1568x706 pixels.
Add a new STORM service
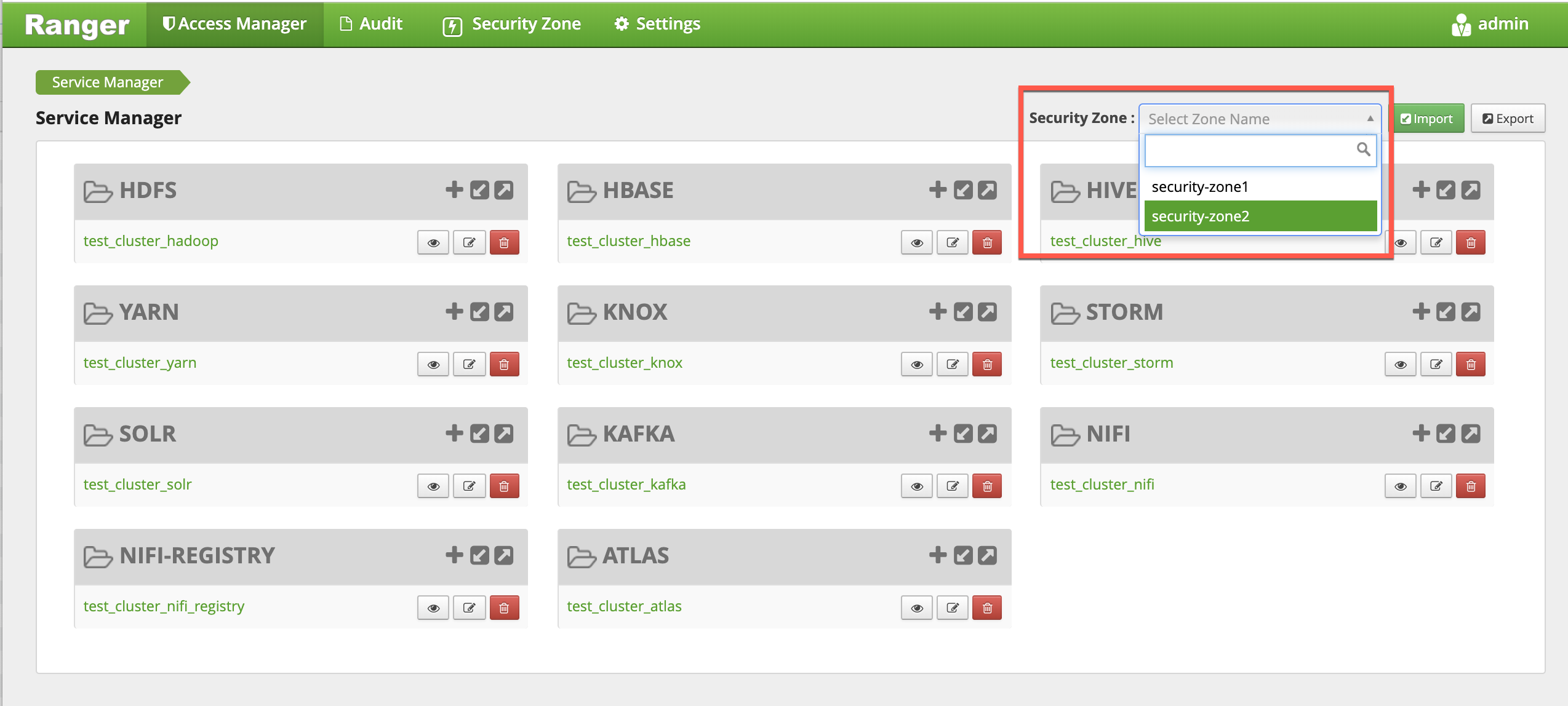[x=1421, y=311]
